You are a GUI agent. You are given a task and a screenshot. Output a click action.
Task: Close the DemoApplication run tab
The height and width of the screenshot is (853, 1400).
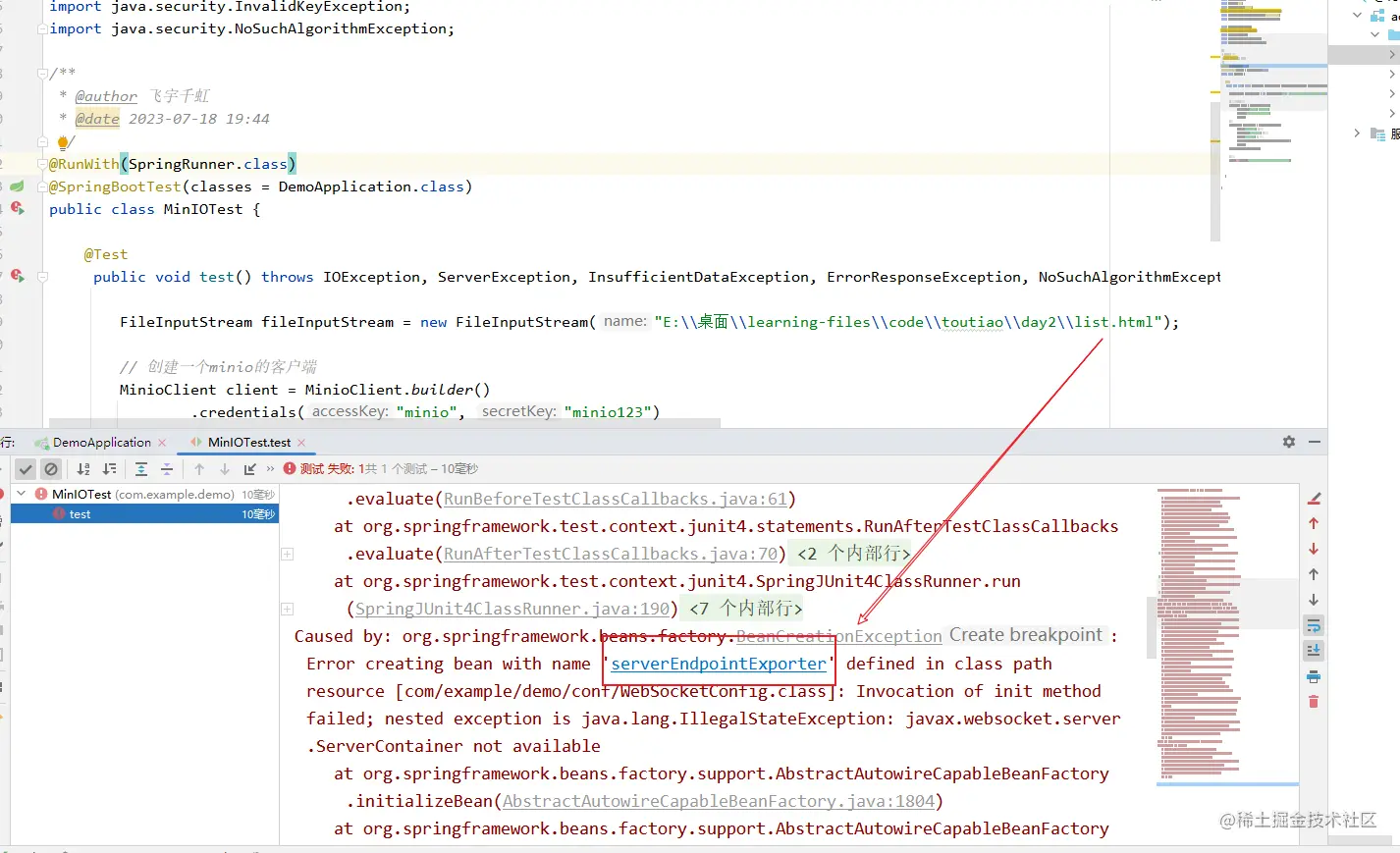pyautogui.click(x=162, y=443)
